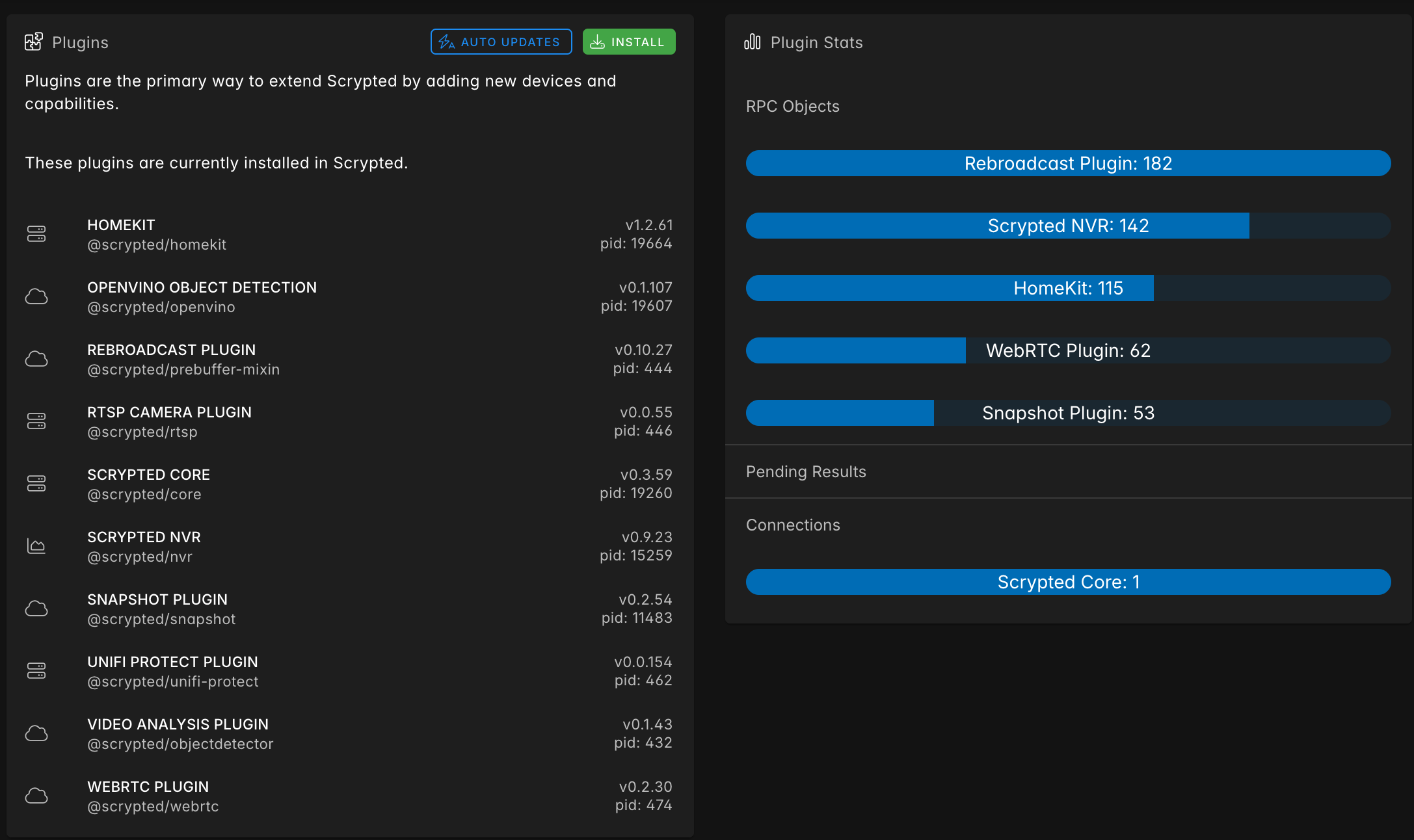Click the Plugins puzzle icon in header
Viewport: 1414px width, 840px height.
(x=34, y=42)
